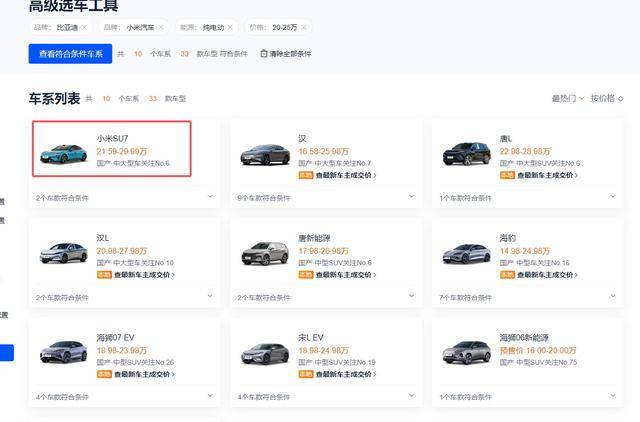Viewport: 640px width, 422px height.
Task: Click the 宋L EV series title
Action: [311, 338]
